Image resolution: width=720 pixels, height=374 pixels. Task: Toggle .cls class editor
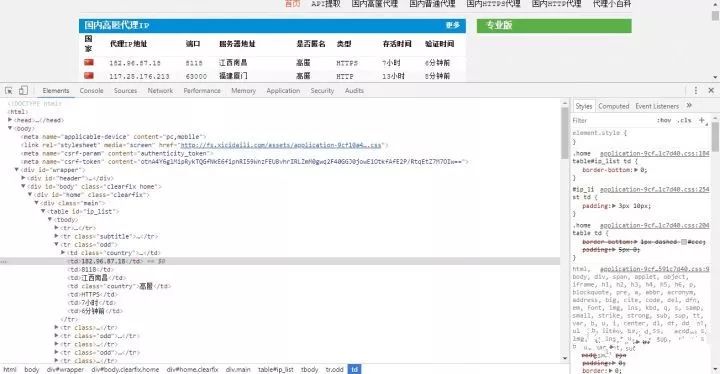pos(685,120)
